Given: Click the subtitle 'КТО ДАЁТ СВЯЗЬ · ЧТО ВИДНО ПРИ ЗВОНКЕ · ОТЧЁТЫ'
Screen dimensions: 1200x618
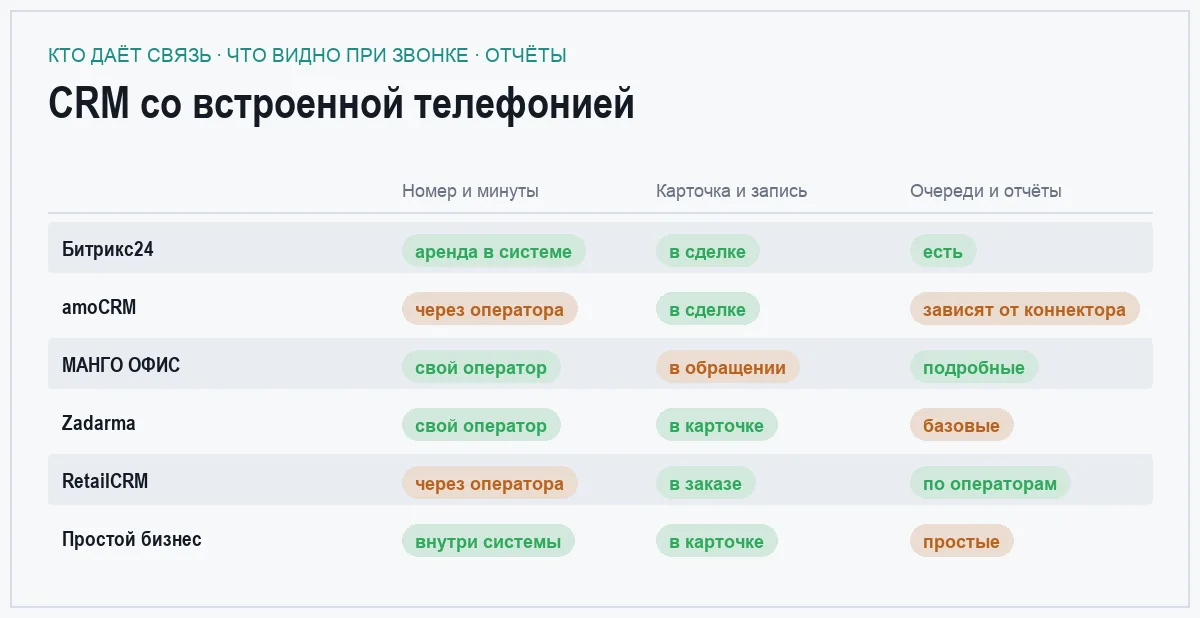Looking at the screenshot, I should (307, 55).
